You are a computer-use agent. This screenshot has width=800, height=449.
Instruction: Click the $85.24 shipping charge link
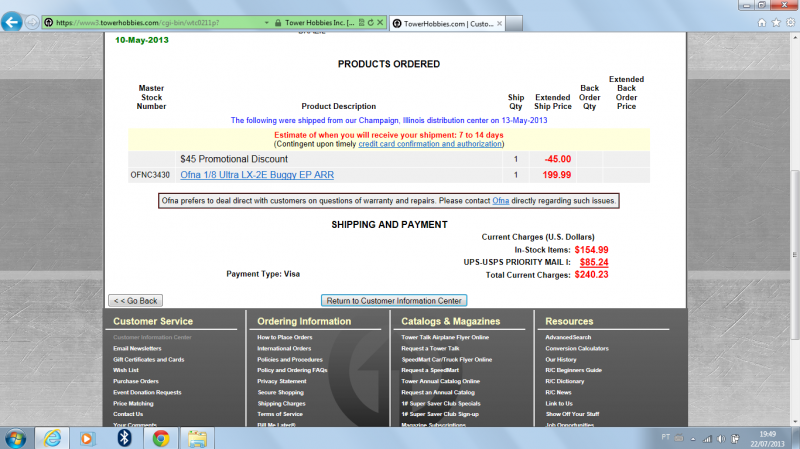[594, 262]
